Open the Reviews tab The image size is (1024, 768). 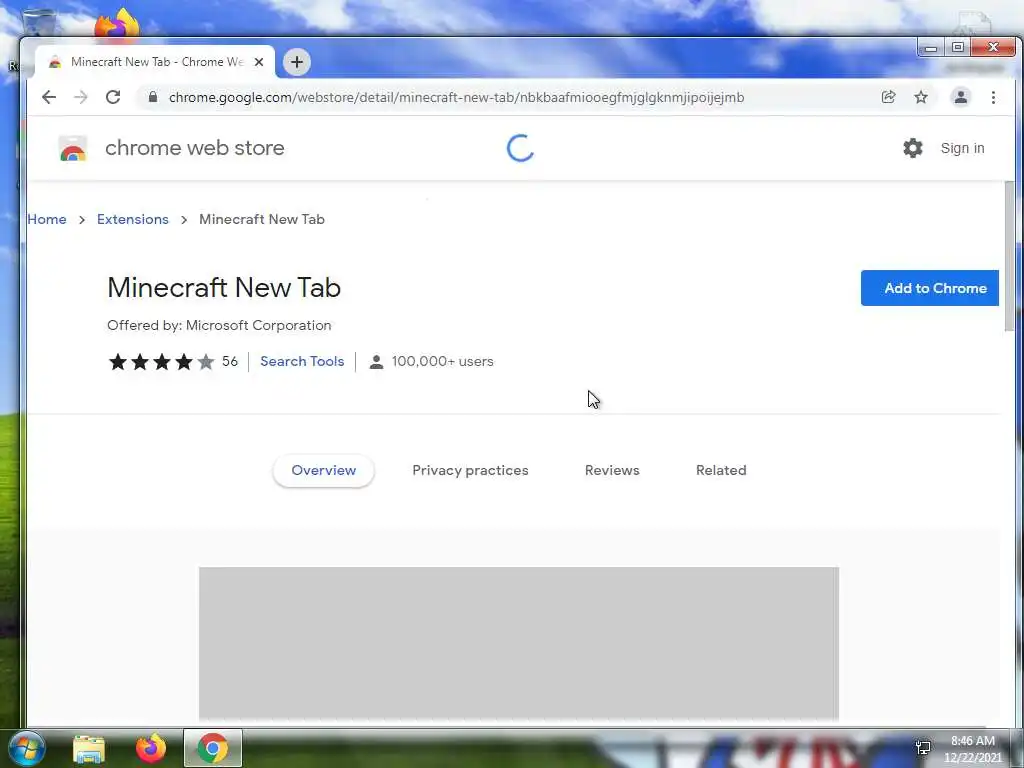point(612,470)
